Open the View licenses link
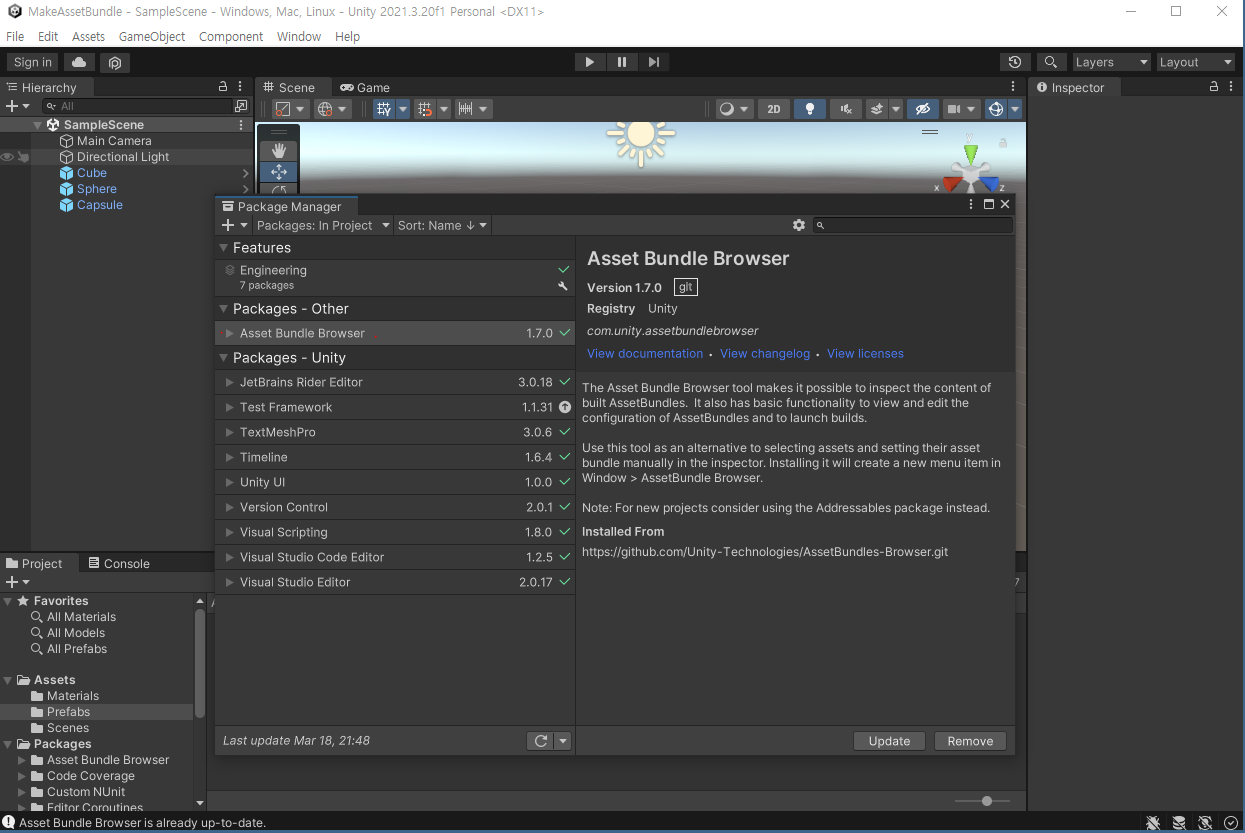Image resolution: width=1245 pixels, height=833 pixels. coord(865,353)
